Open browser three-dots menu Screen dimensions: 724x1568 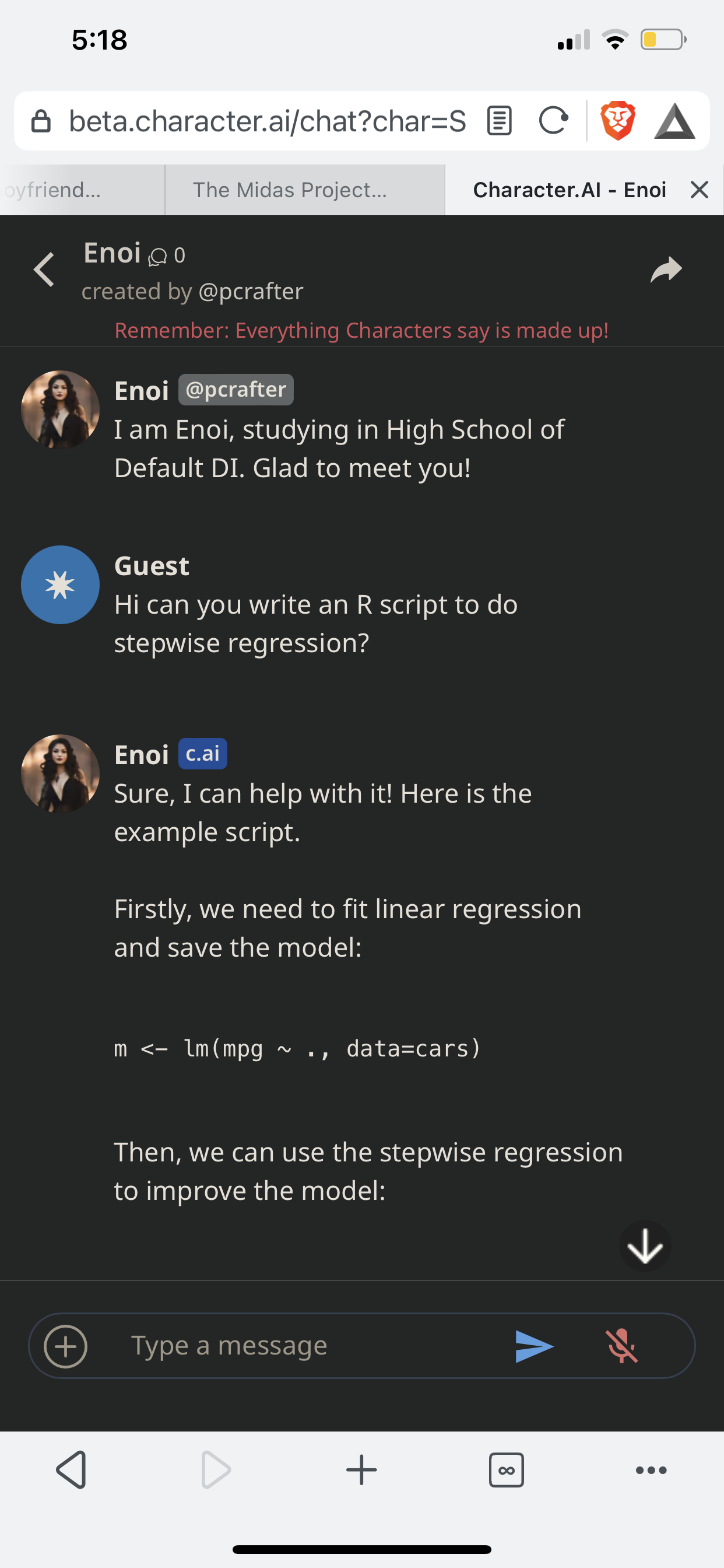(x=651, y=1470)
